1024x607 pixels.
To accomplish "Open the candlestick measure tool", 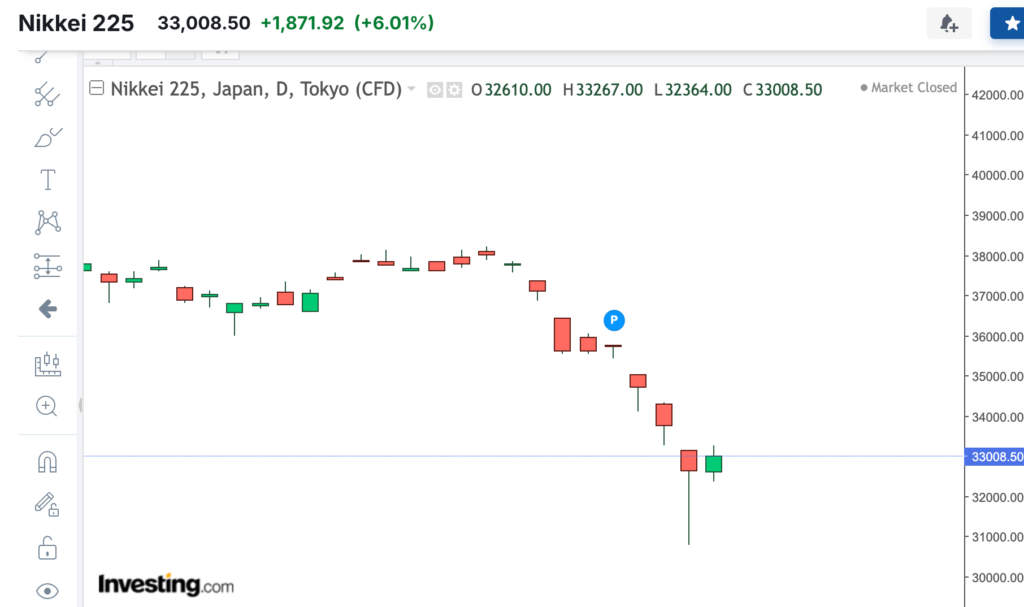I will [47, 364].
